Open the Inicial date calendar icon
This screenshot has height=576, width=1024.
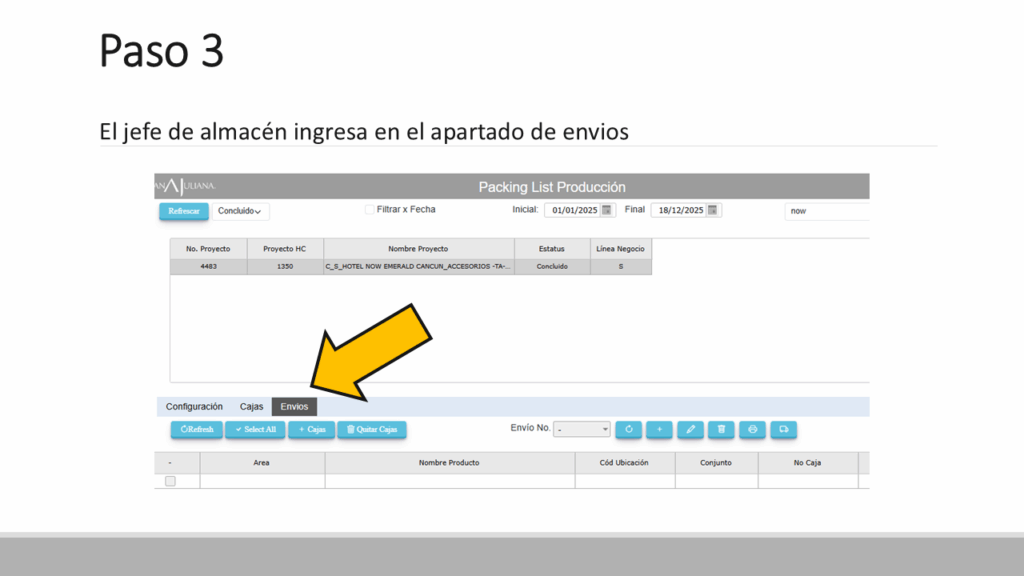click(x=606, y=210)
